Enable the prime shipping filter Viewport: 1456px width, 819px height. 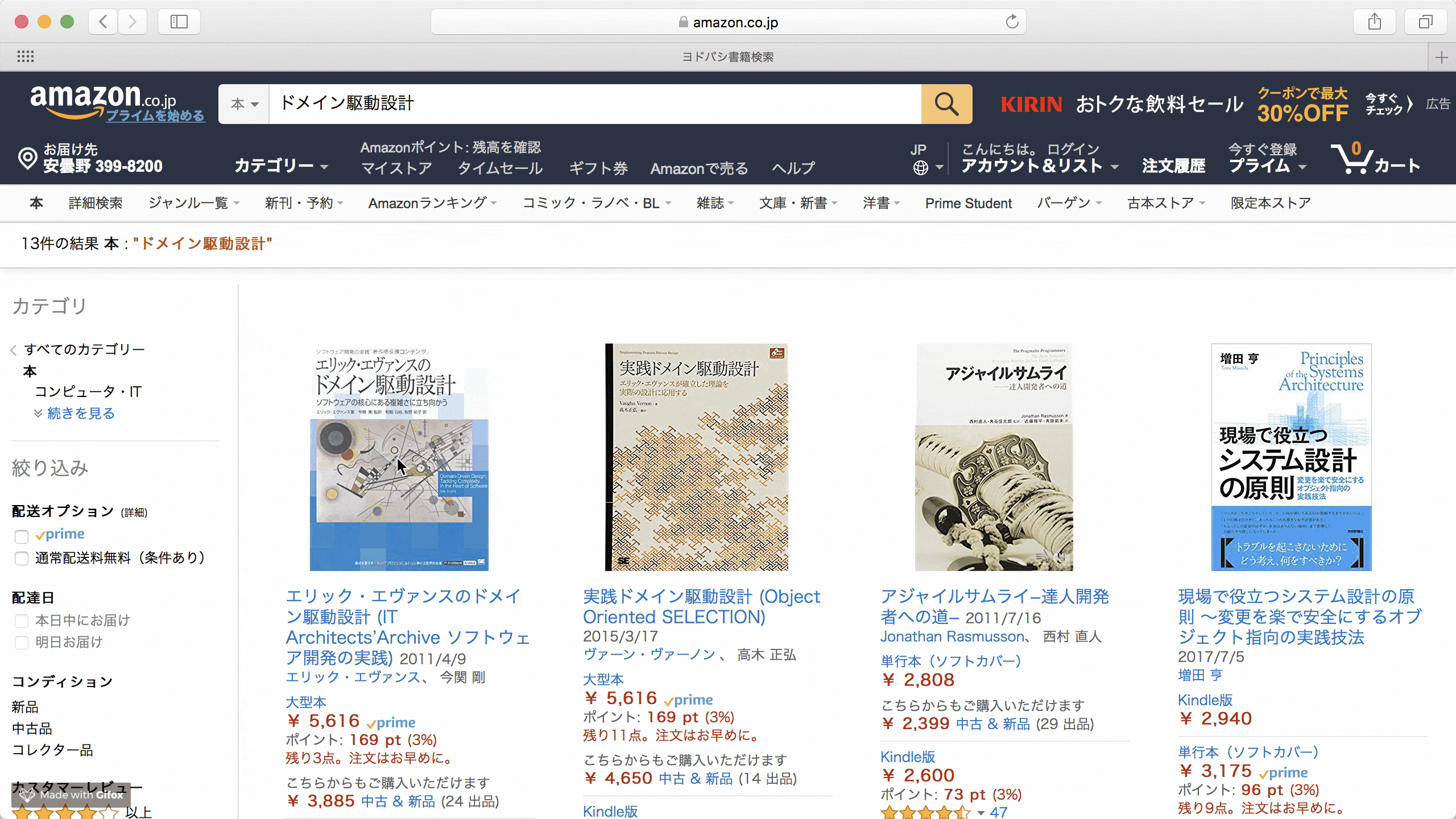pyautogui.click(x=22, y=536)
